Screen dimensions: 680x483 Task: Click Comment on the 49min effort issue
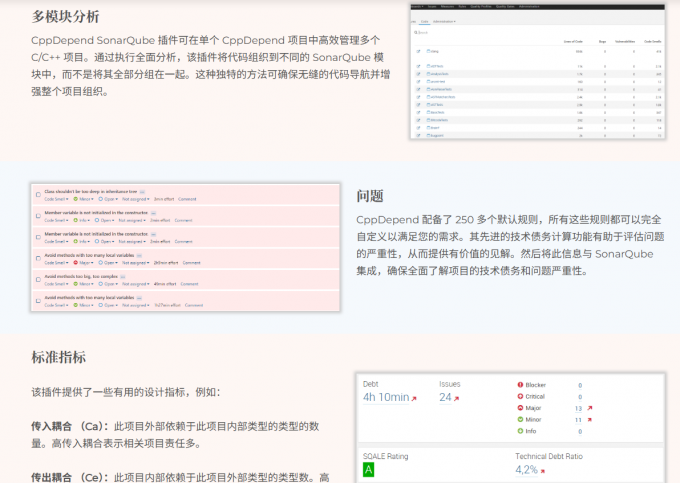coord(190,284)
